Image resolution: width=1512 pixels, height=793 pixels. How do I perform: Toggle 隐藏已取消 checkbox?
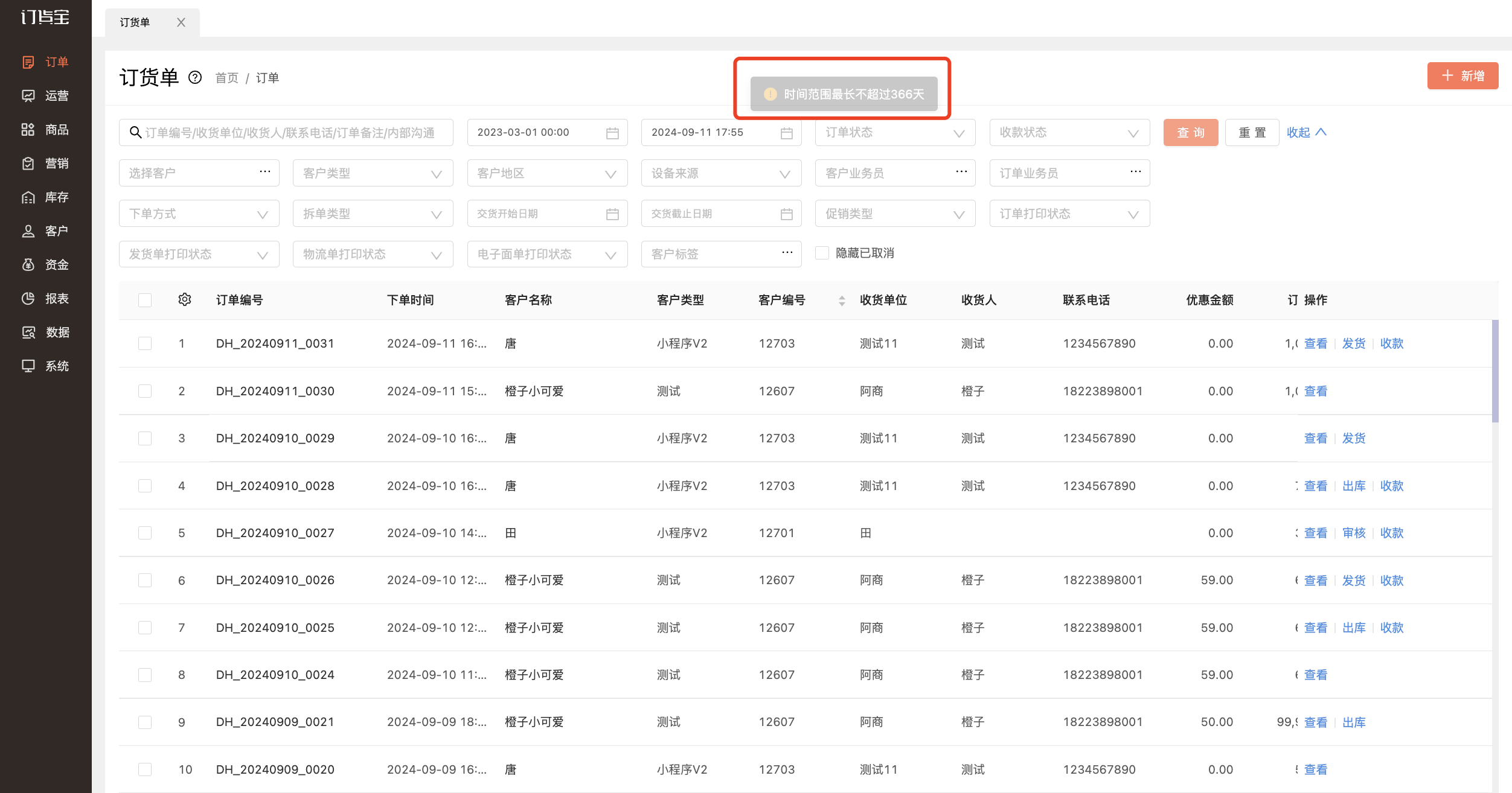[822, 253]
